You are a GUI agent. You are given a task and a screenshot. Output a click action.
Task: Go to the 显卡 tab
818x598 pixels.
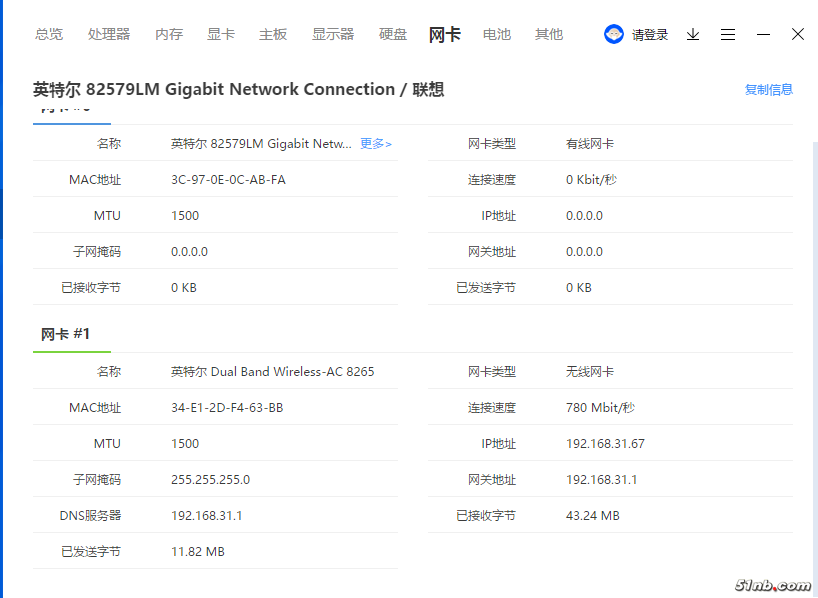(221, 34)
